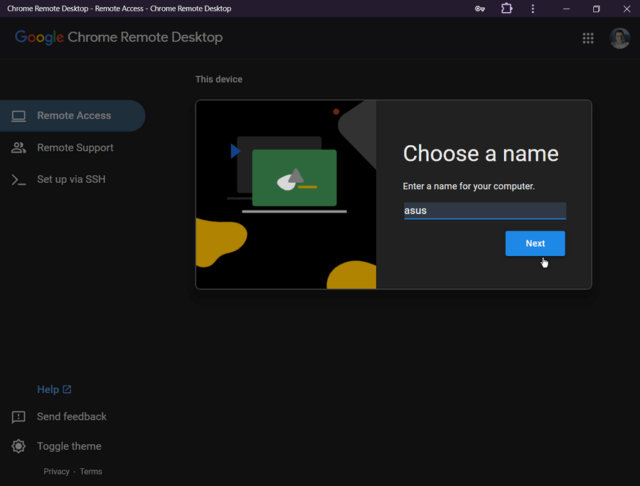Open Send feedback

71,417
